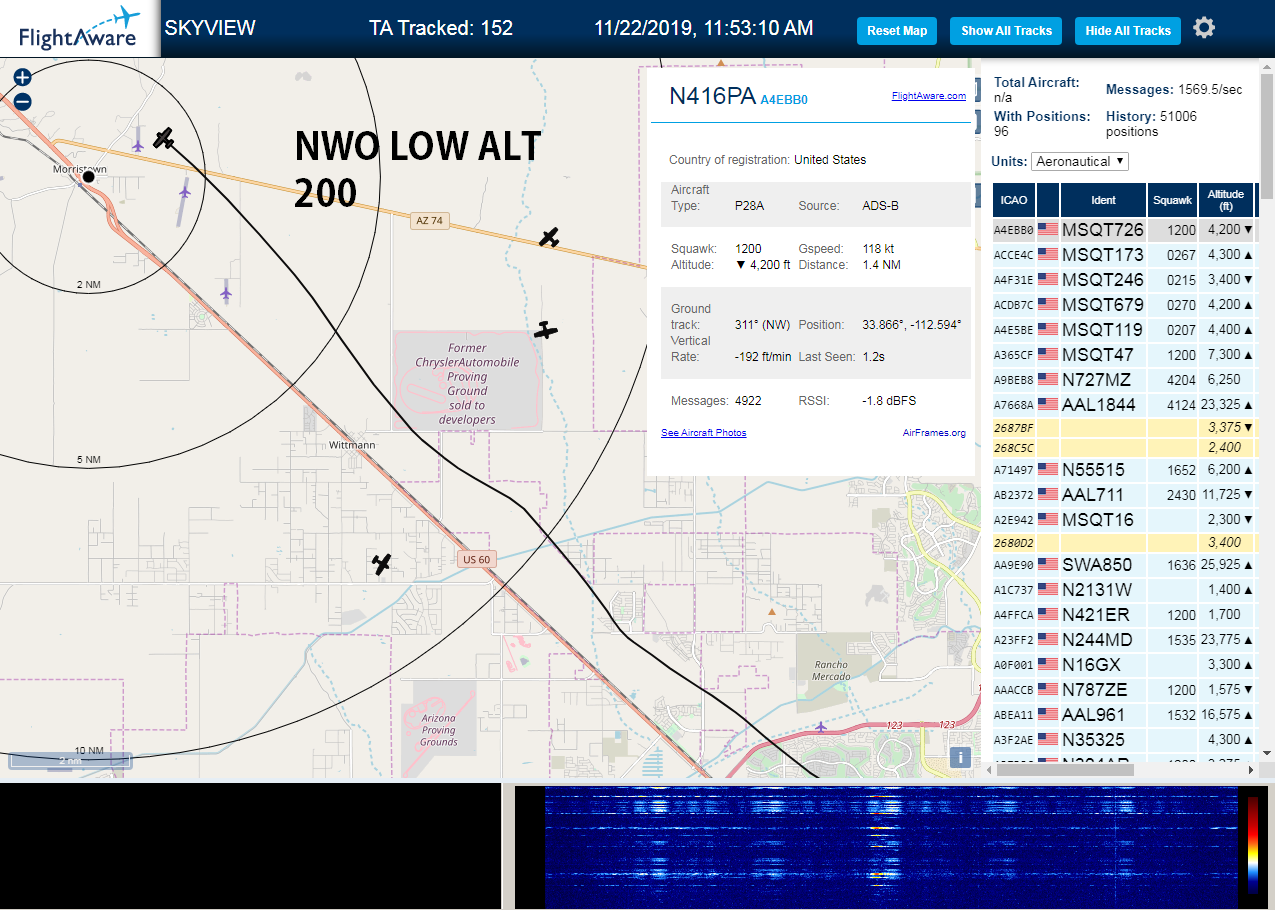1275x911 pixels.
Task: Select the N244MD row in aircraft table
Action: [1124, 640]
